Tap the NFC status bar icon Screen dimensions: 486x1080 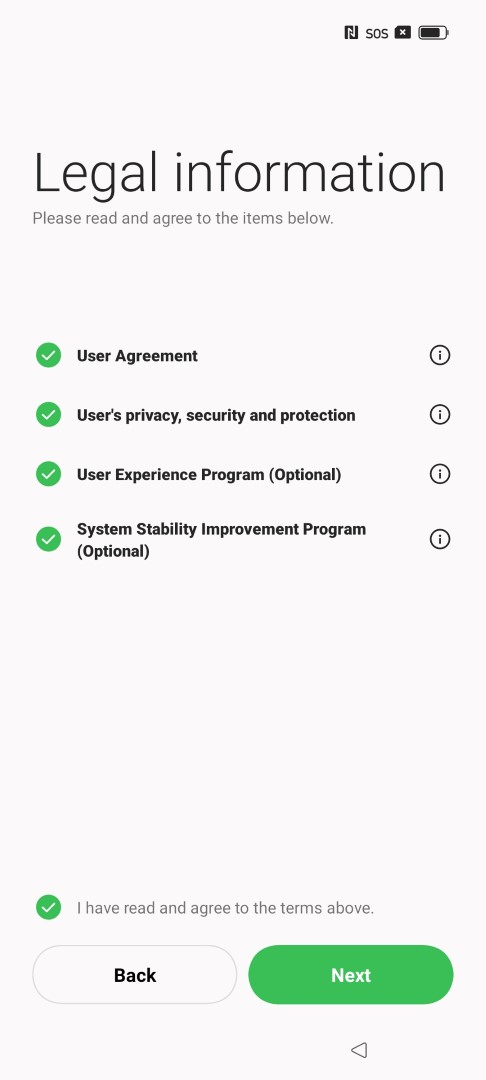click(351, 32)
